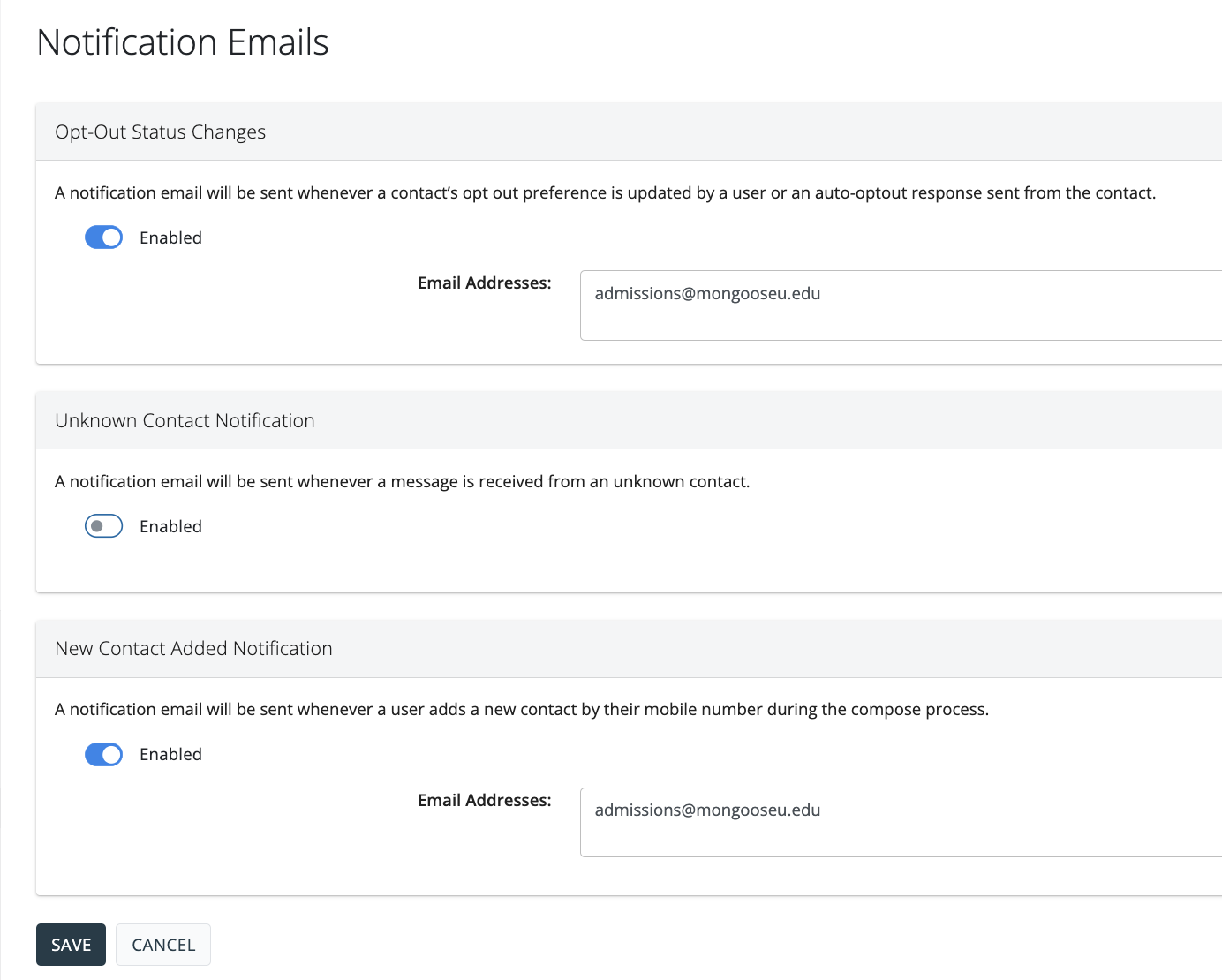
Task: Disable the Opt-Out Status Changes notification toggle
Action: pos(103,237)
